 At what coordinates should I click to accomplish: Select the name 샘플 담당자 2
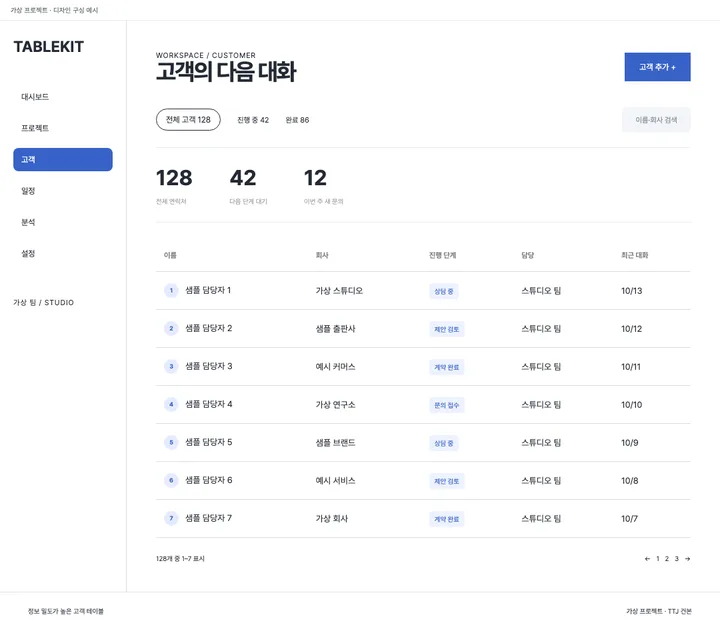coord(208,328)
